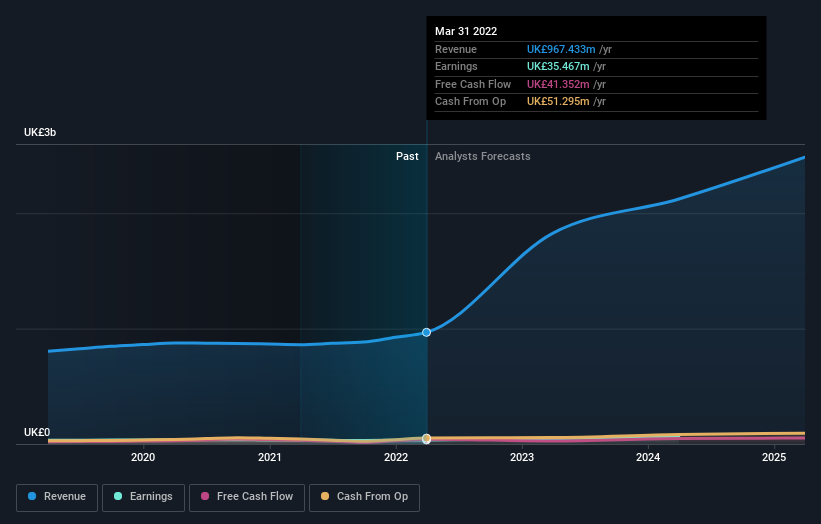Click the 2024 x-axis label
Image resolution: width=821 pixels, height=524 pixels.
coord(648,458)
